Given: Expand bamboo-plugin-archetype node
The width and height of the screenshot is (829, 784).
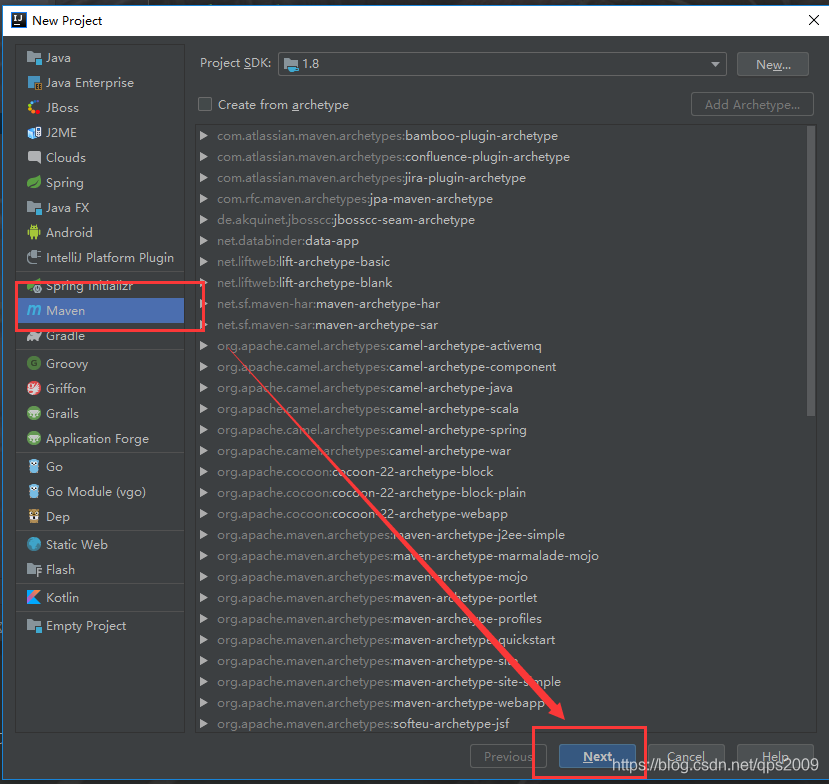Looking at the screenshot, I should pyautogui.click(x=204, y=136).
